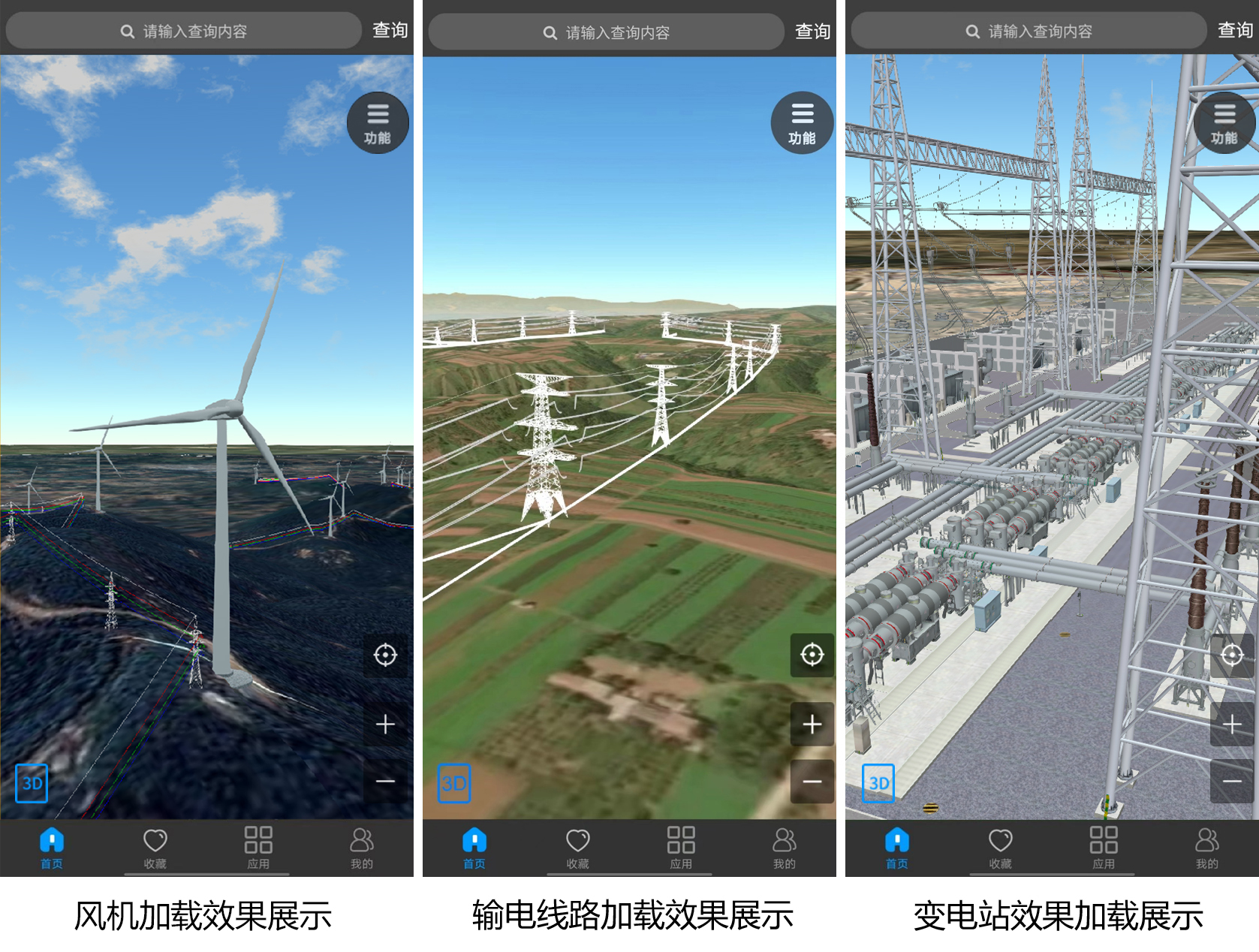Select 首页 tab on transmission line screen
Screen dimensions: 1259x952
point(474,848)
